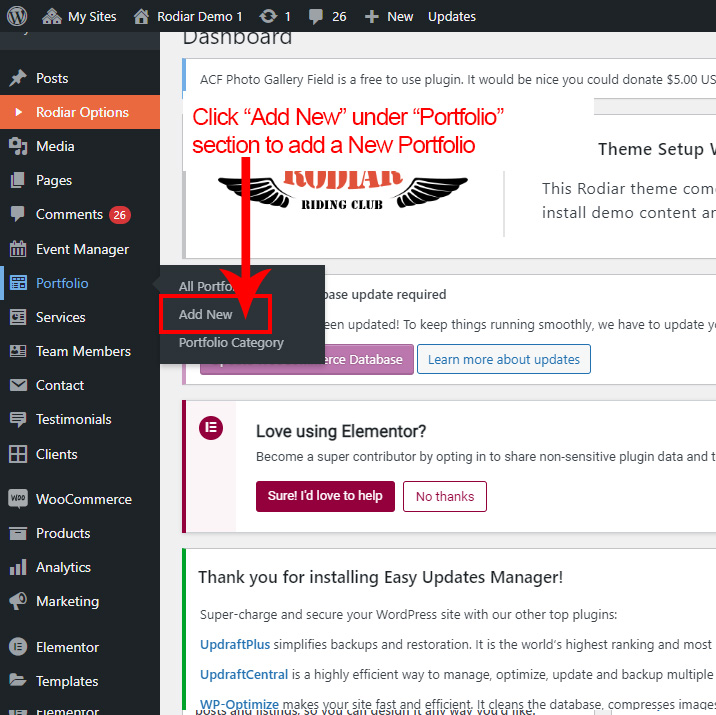The height and width of the screenshot is (715, 716).
Task: Open My Sites in admin bar
Action: point(80,16)
